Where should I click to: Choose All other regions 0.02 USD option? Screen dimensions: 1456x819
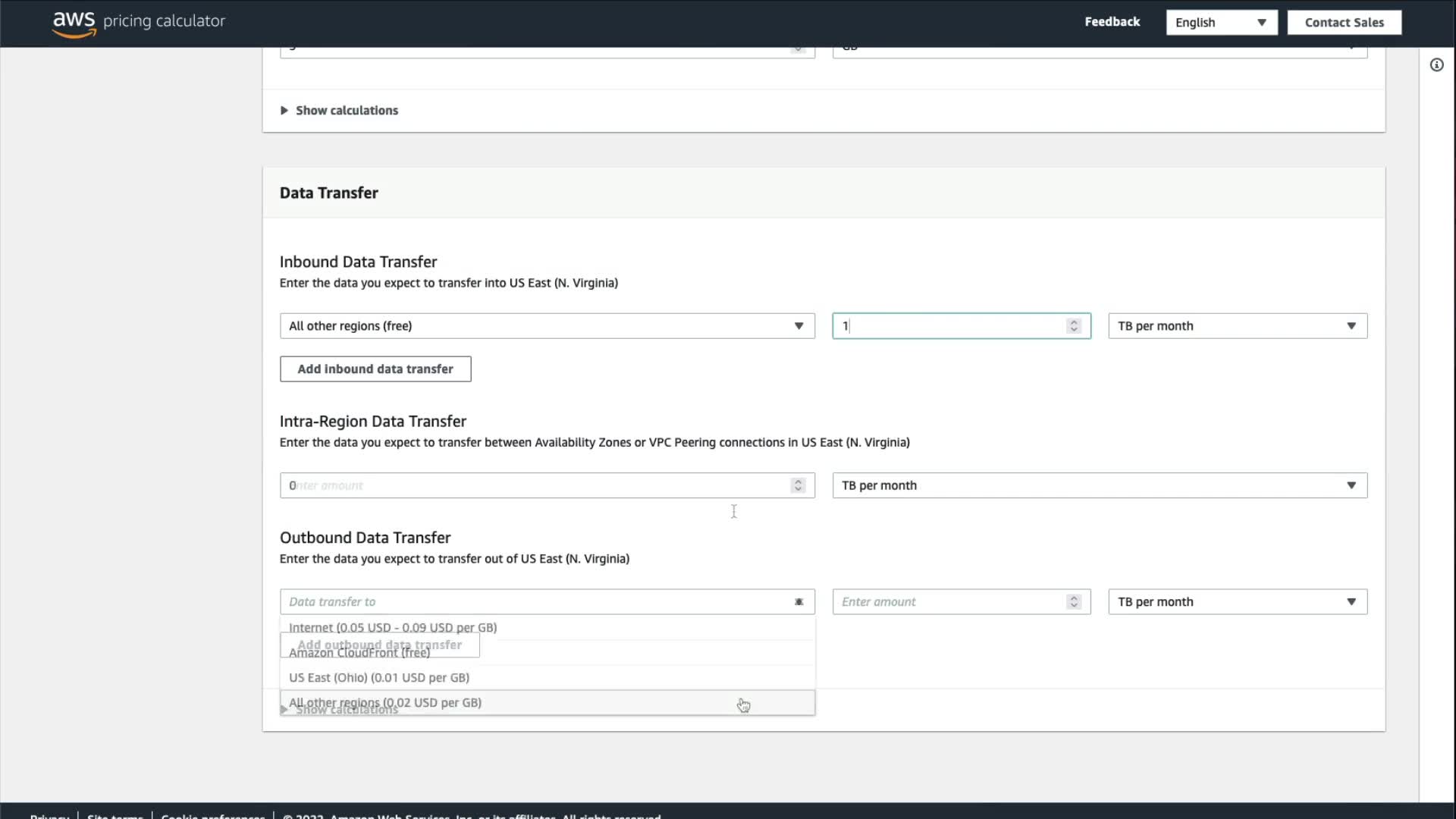(385, 702)
